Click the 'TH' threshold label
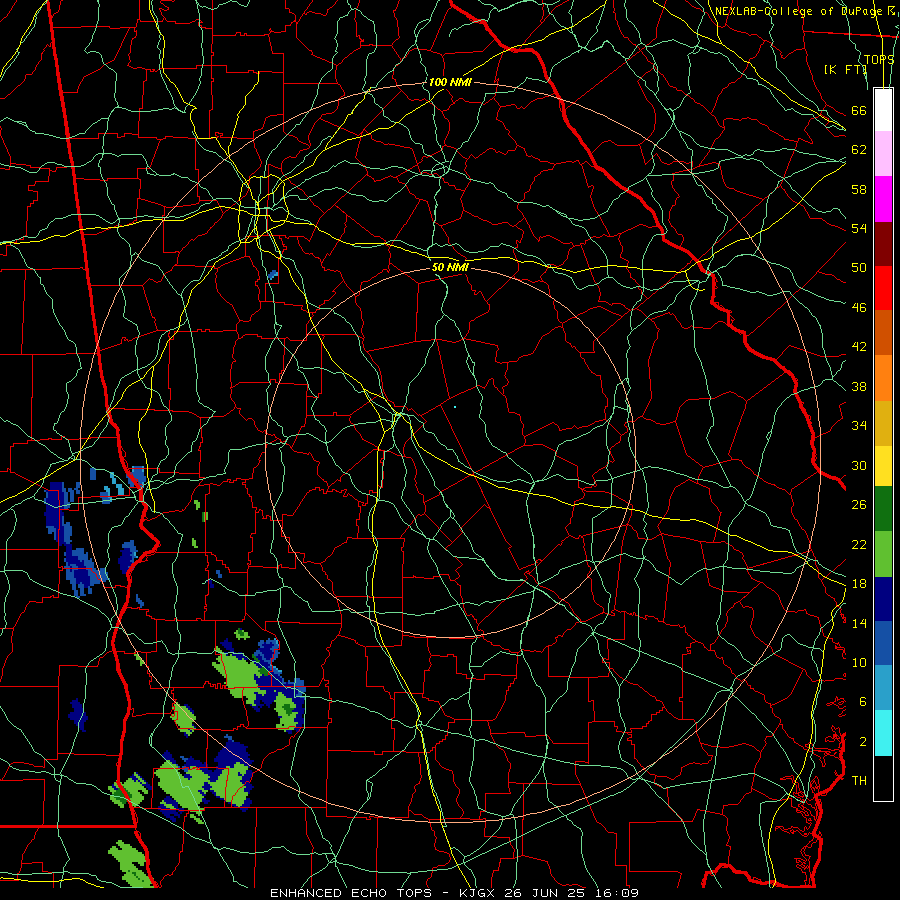 point(859,781)
